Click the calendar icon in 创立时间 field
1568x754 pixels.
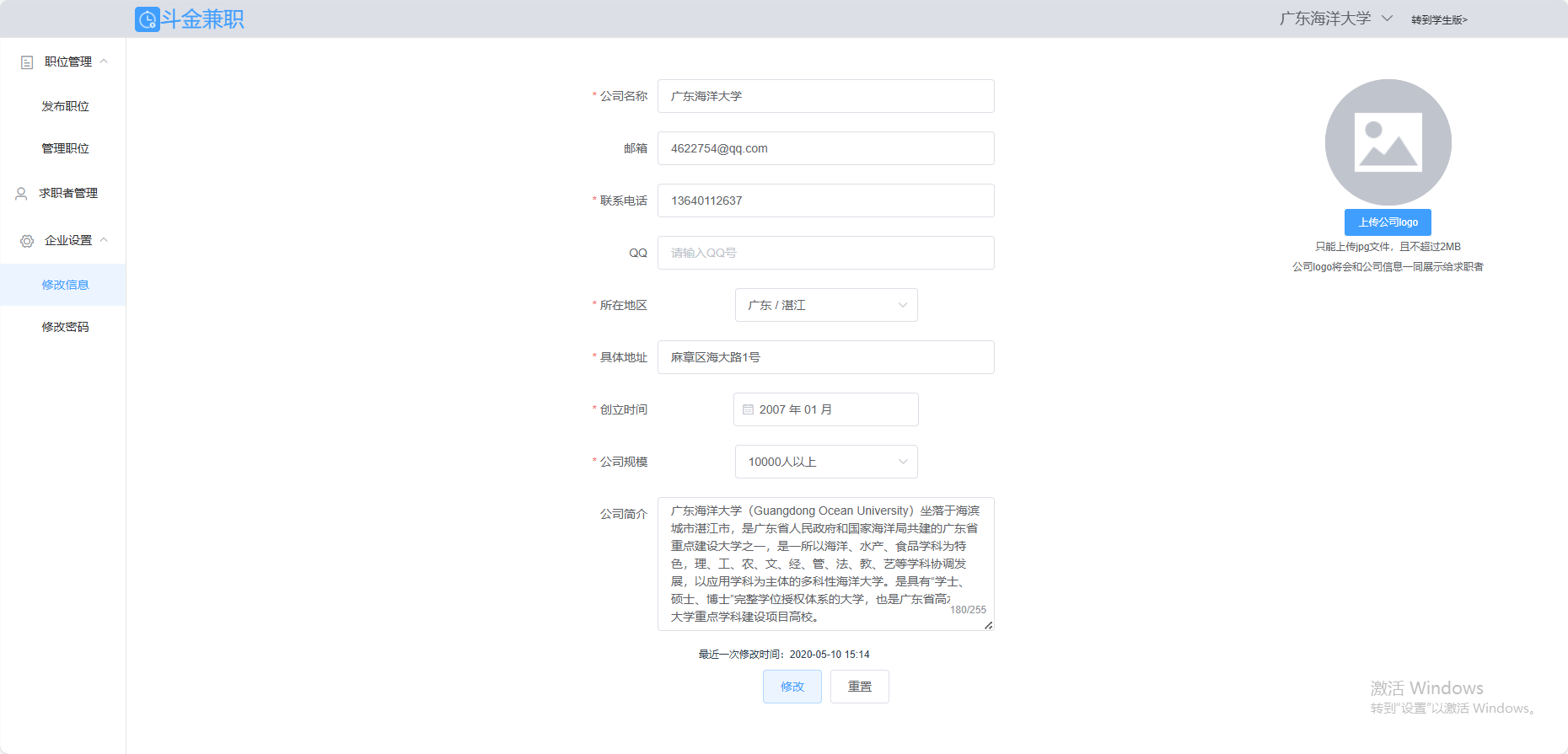click(x=748, y=409)
